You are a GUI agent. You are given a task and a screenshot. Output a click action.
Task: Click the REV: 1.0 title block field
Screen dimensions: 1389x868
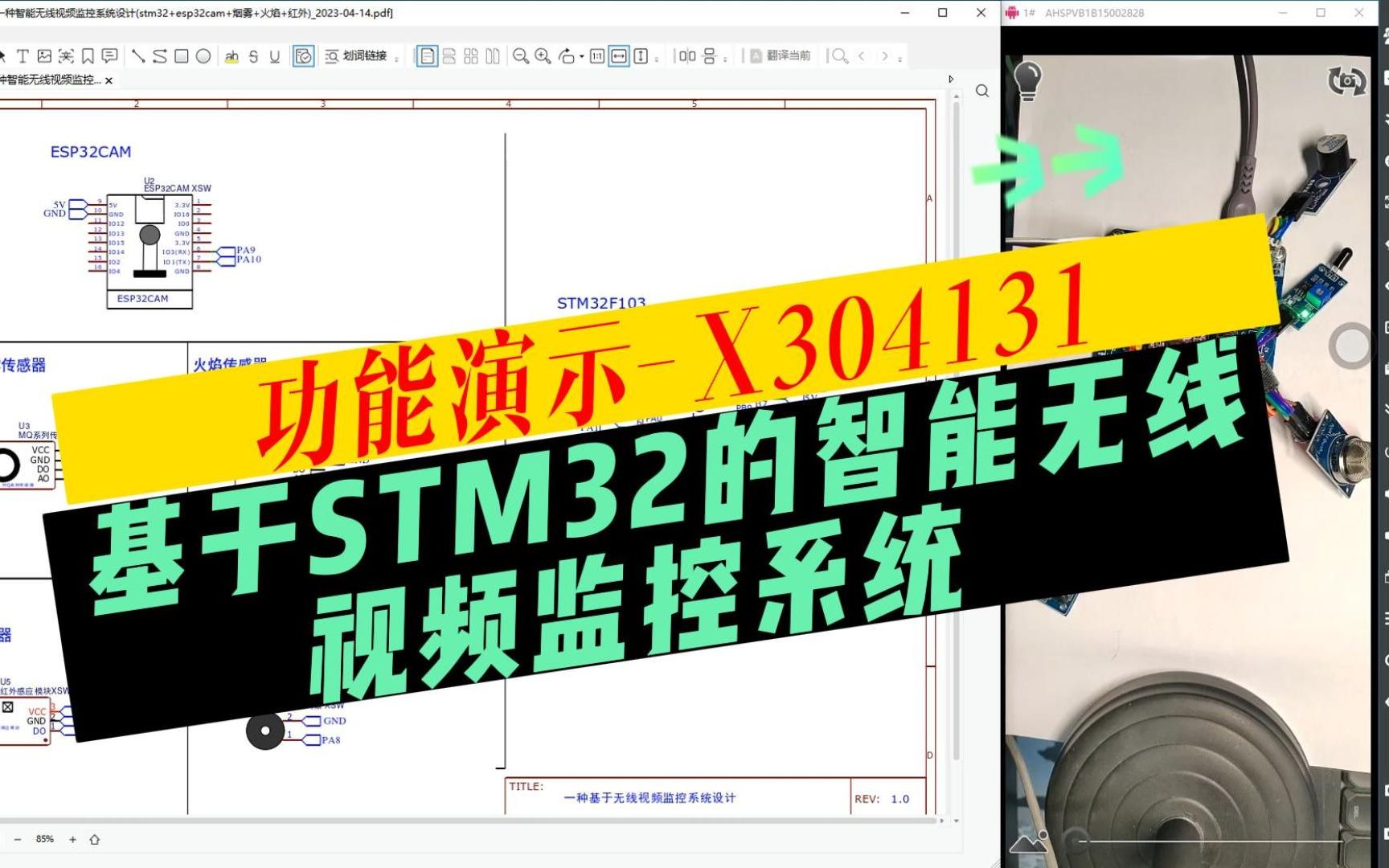[882, 799]
